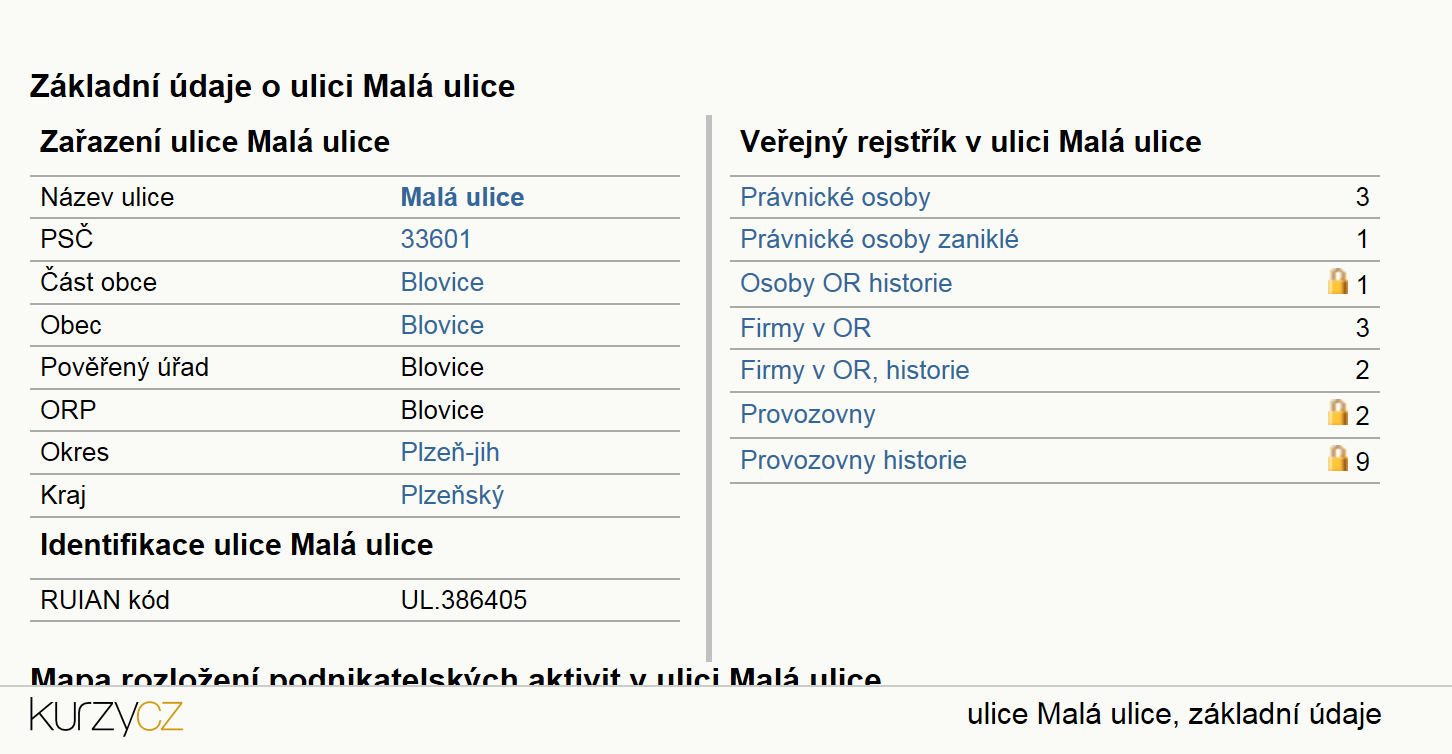Click the lock icon next to Provozovny count

pos(1338,413)
